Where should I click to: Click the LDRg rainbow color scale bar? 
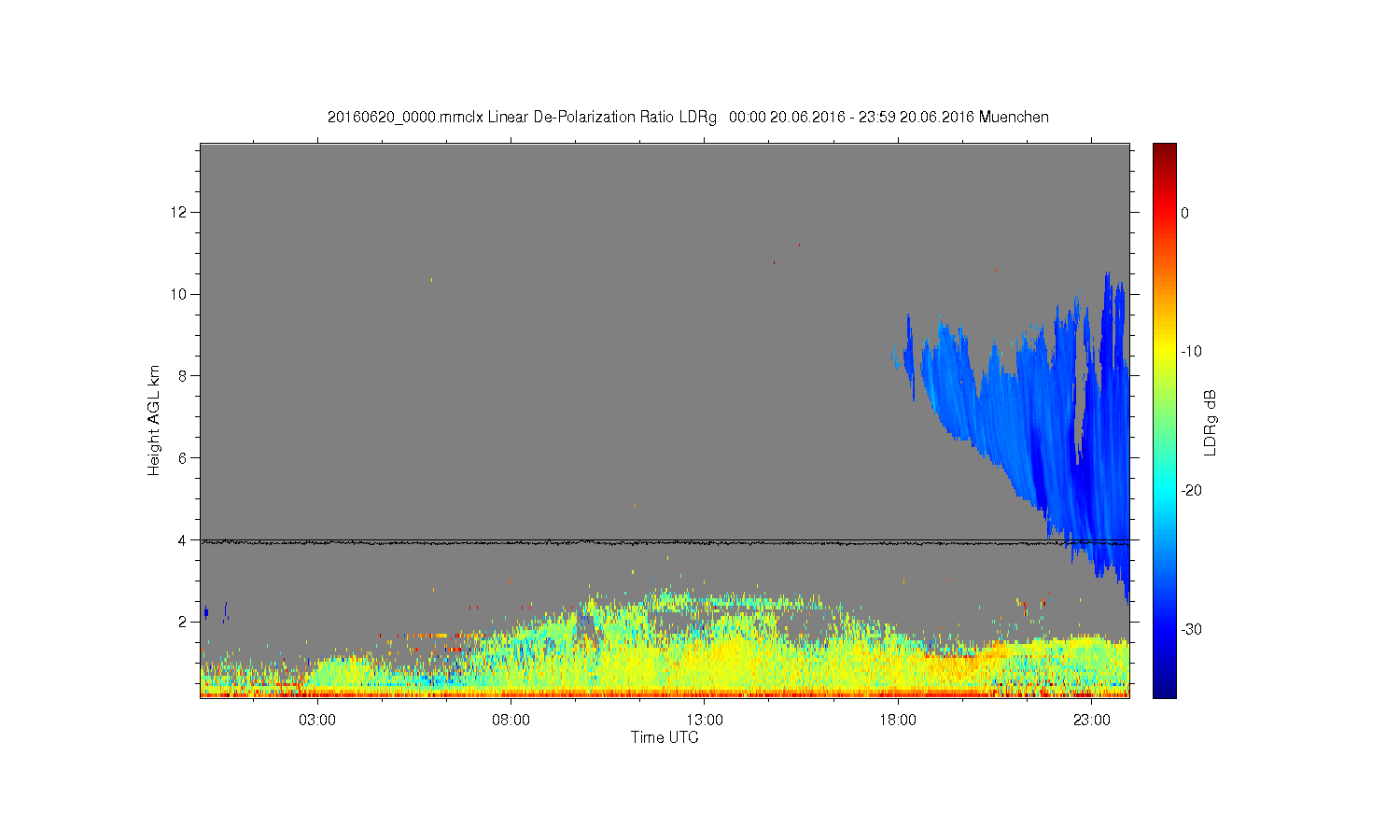(1164, 420)
